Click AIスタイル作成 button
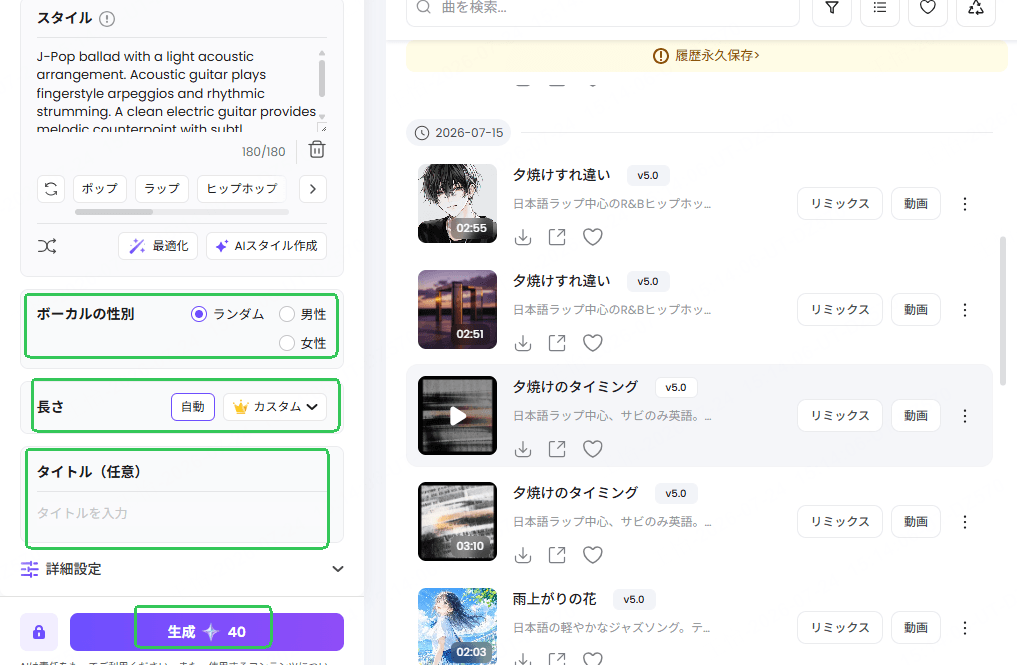 pyautogui.click(x=267, y=246)
